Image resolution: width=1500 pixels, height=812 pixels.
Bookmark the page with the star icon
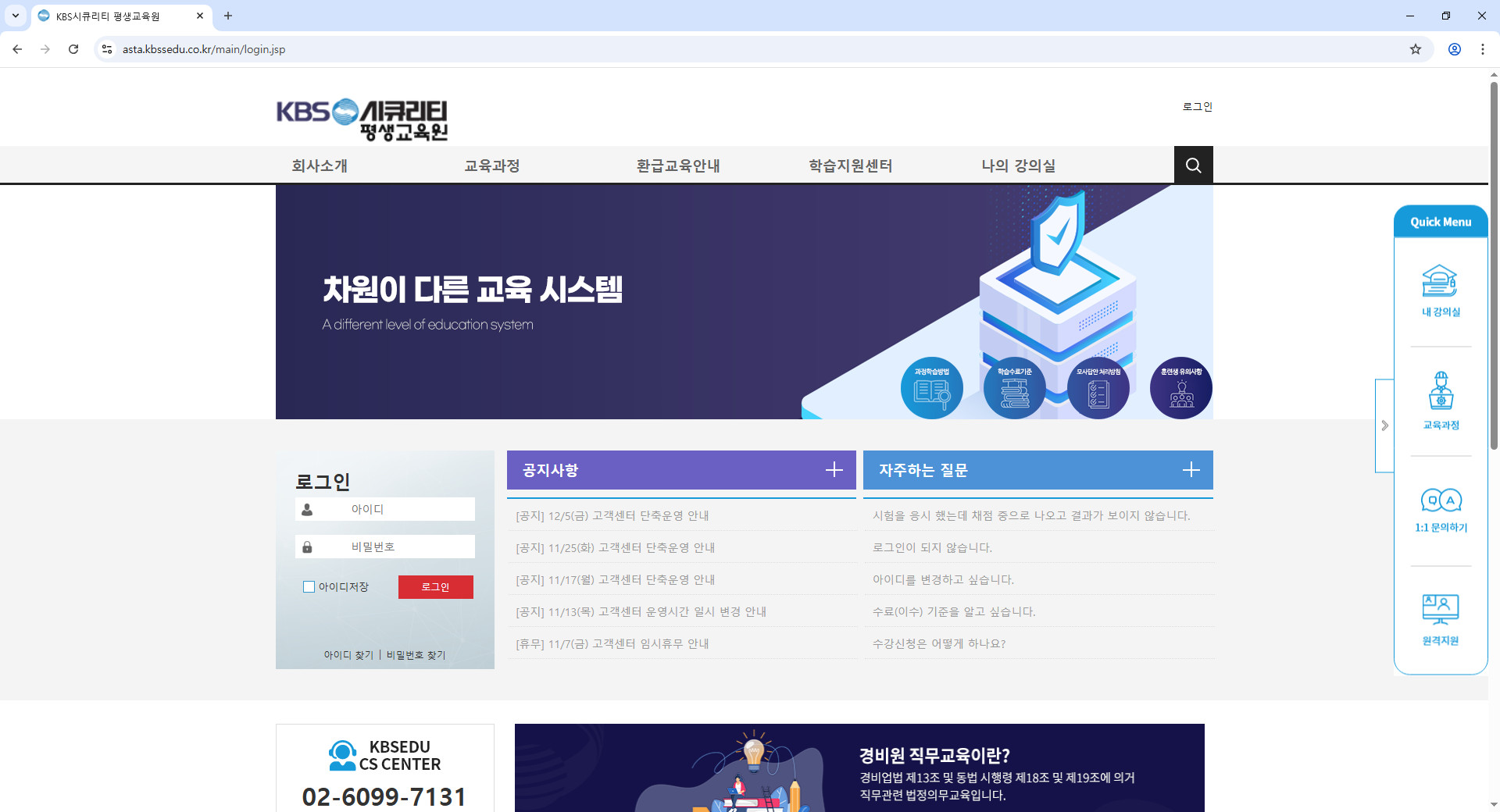click(x=1415, y=48)
